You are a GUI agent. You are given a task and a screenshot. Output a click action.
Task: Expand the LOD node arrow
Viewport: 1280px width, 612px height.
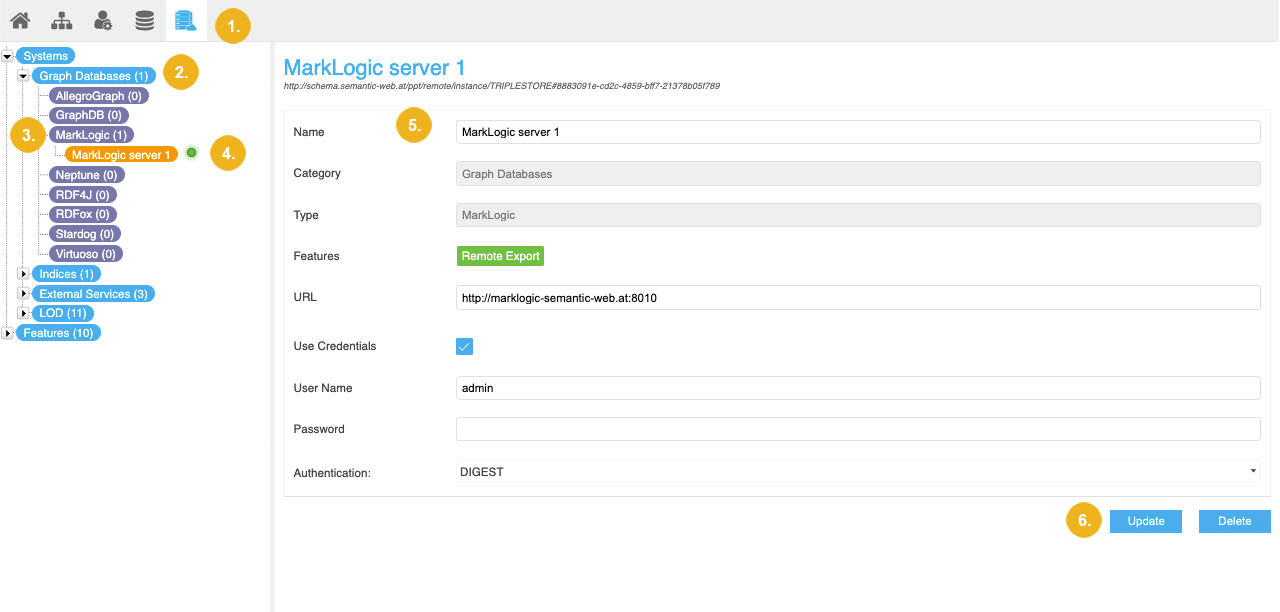[23, 313]
